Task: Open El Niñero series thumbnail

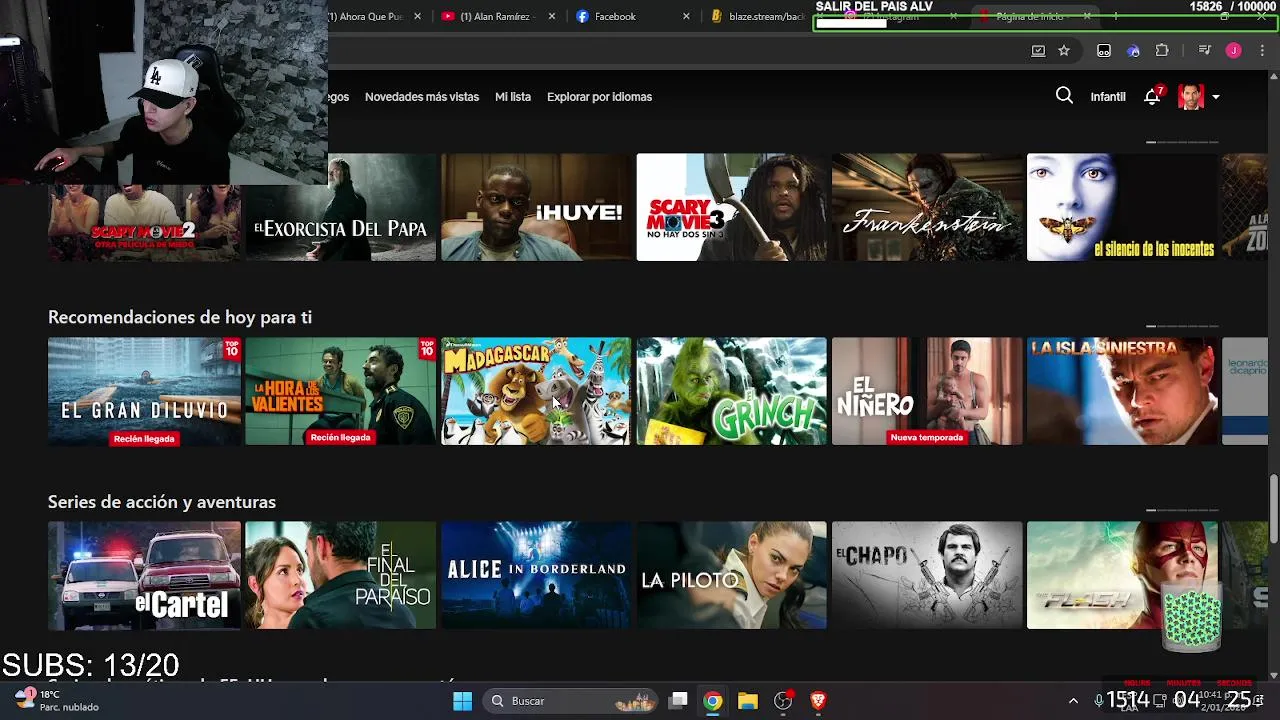Action: tap(927, 391)
